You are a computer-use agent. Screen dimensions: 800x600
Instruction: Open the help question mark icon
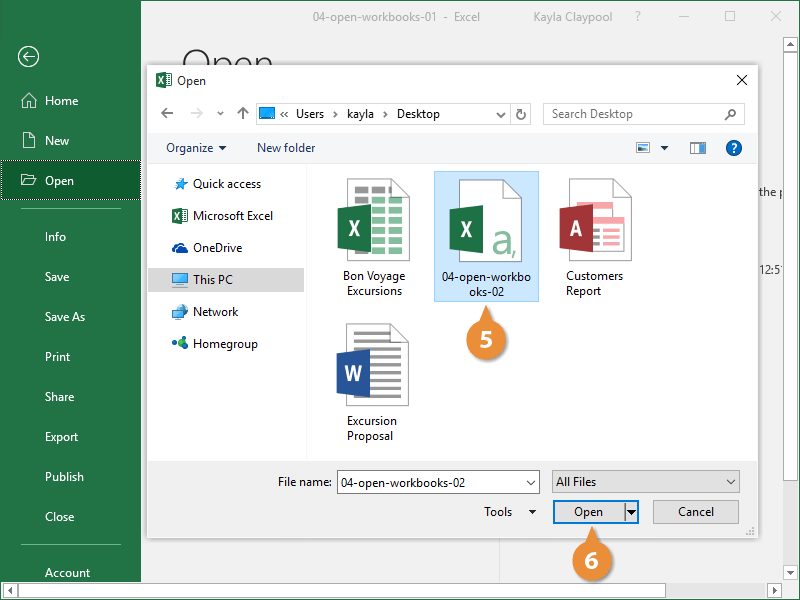pos(733,148)
